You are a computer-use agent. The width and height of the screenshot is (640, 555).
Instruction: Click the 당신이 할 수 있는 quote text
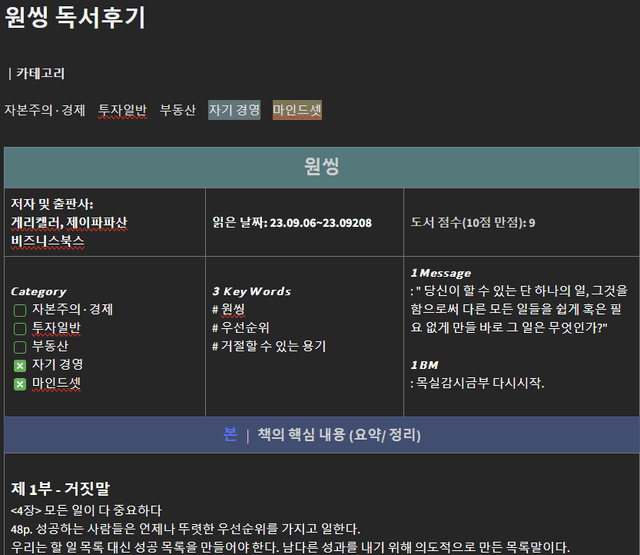click(x=519, y=309)
